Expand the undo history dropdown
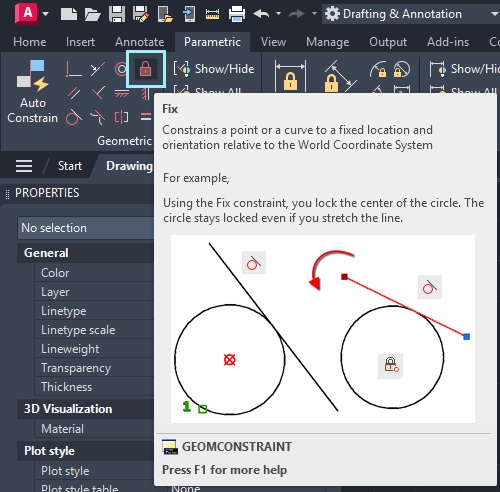Screen dimensions: 500x492 pyautogui.click(x=278, y=14)
